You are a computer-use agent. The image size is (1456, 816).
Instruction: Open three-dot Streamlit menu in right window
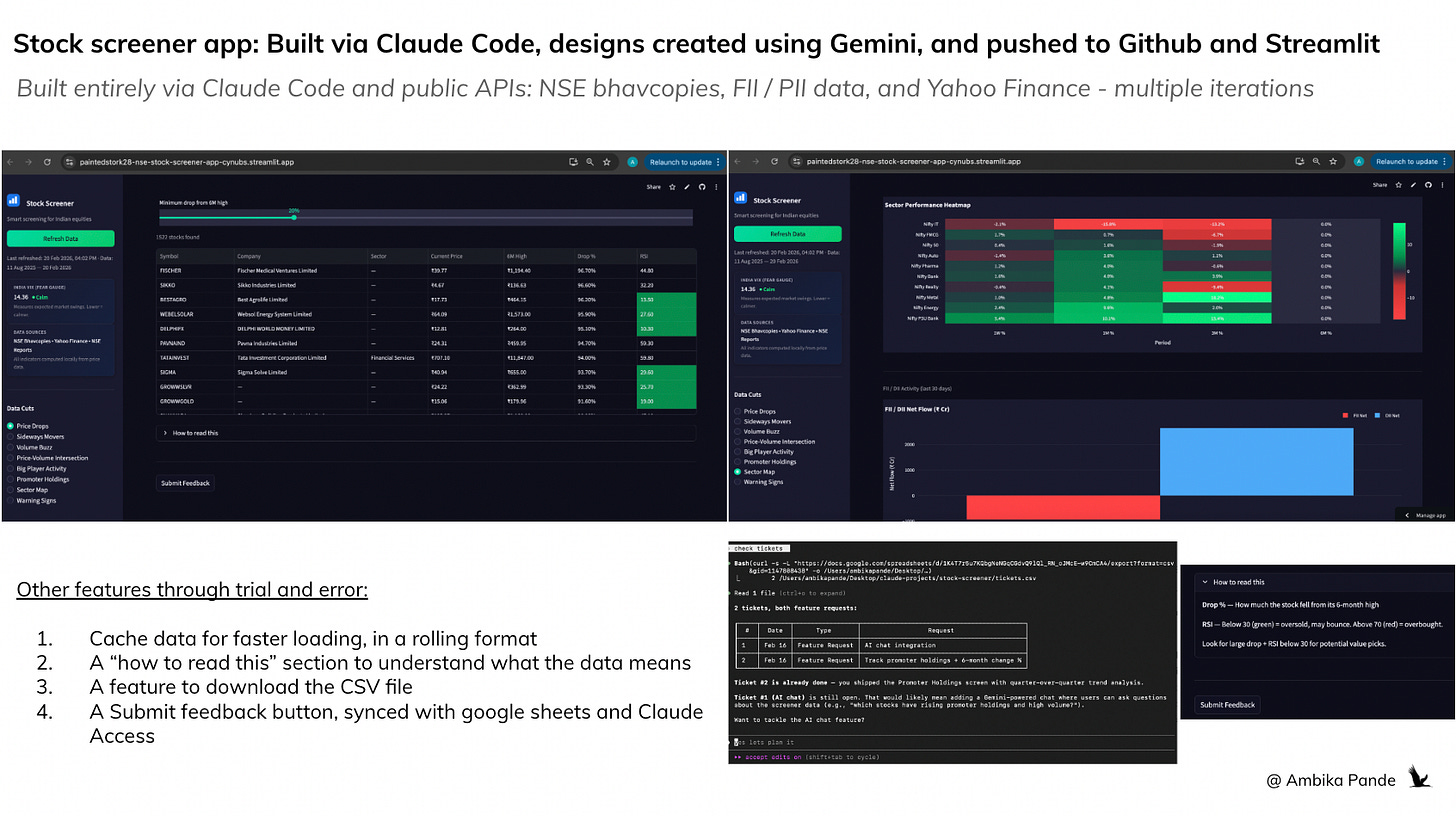click(1443, 185)
